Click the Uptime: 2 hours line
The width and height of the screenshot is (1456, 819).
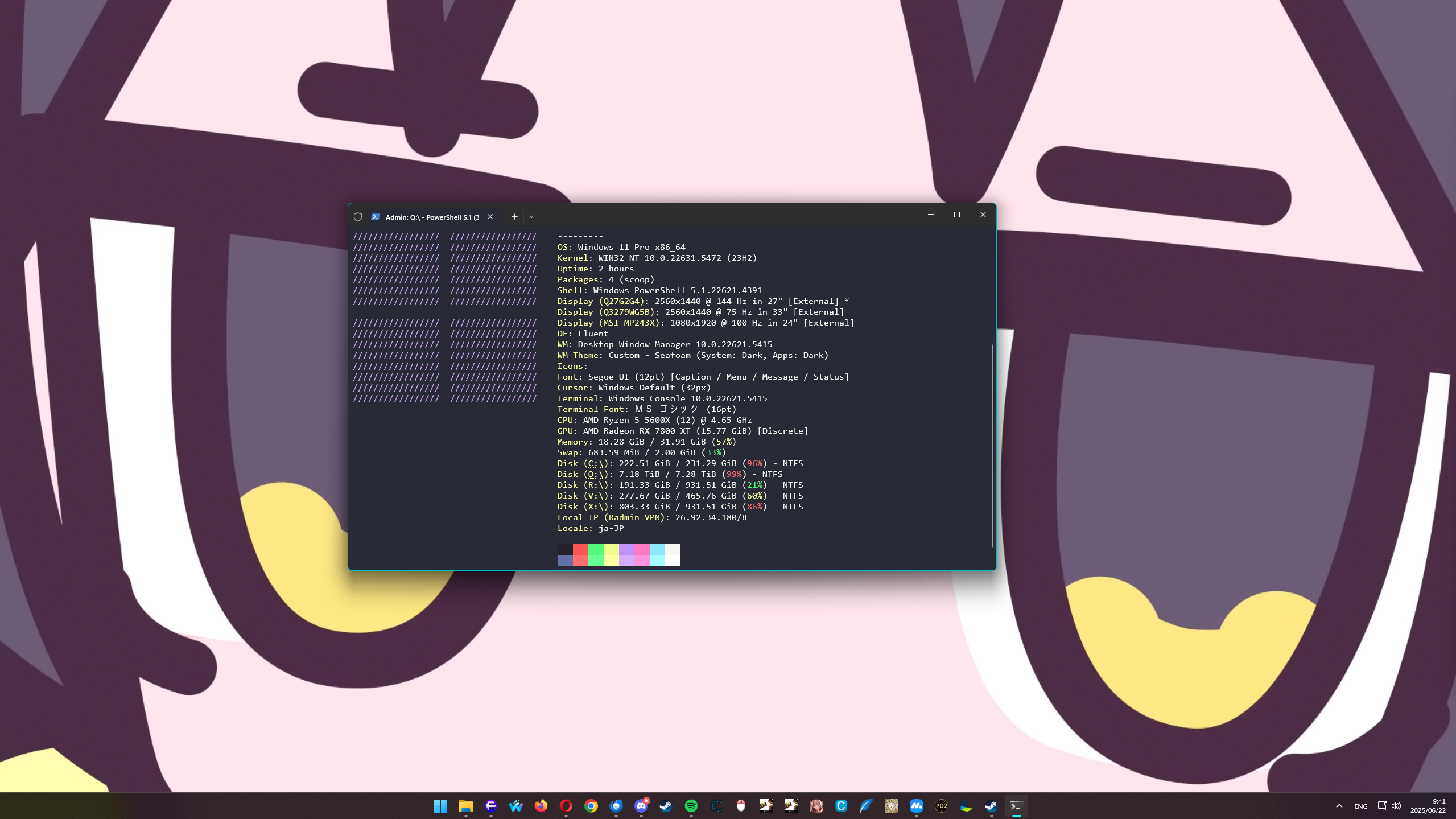[596, 269]
